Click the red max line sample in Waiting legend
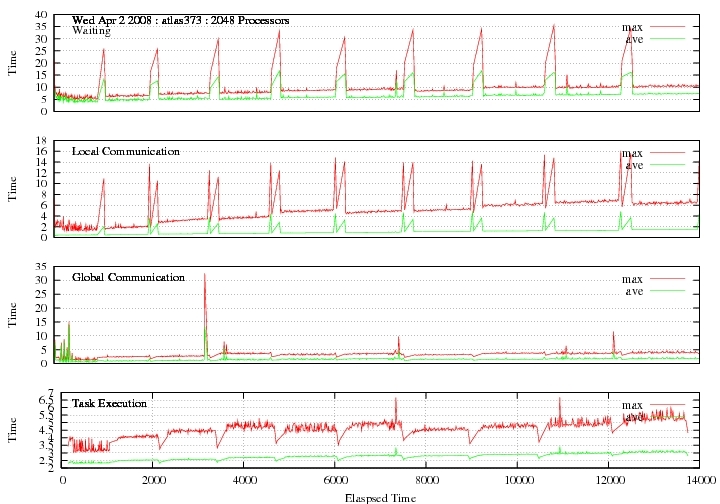720x504 pixels. pyautogui.click(x=667, y=27)
